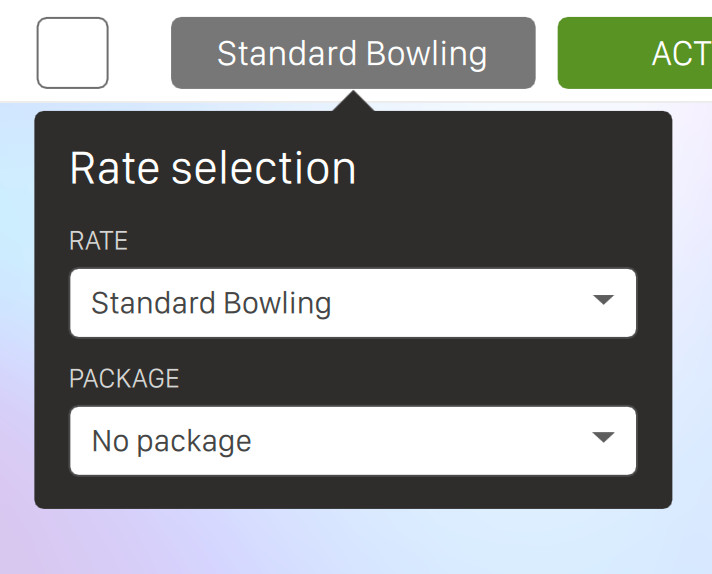Expand rate options using the upper arrow

tap(602, 301)
